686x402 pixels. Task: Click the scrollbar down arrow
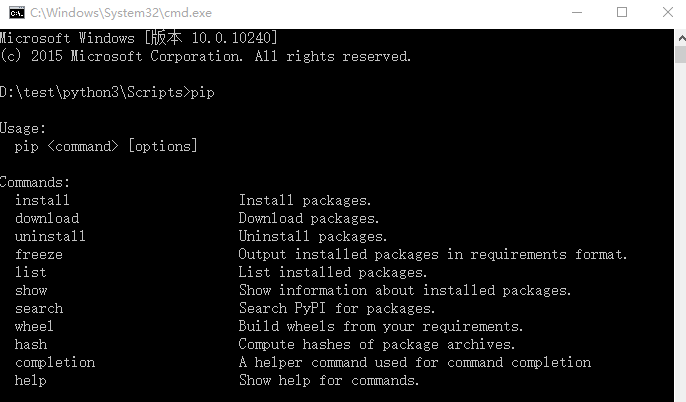click(678, 394)
